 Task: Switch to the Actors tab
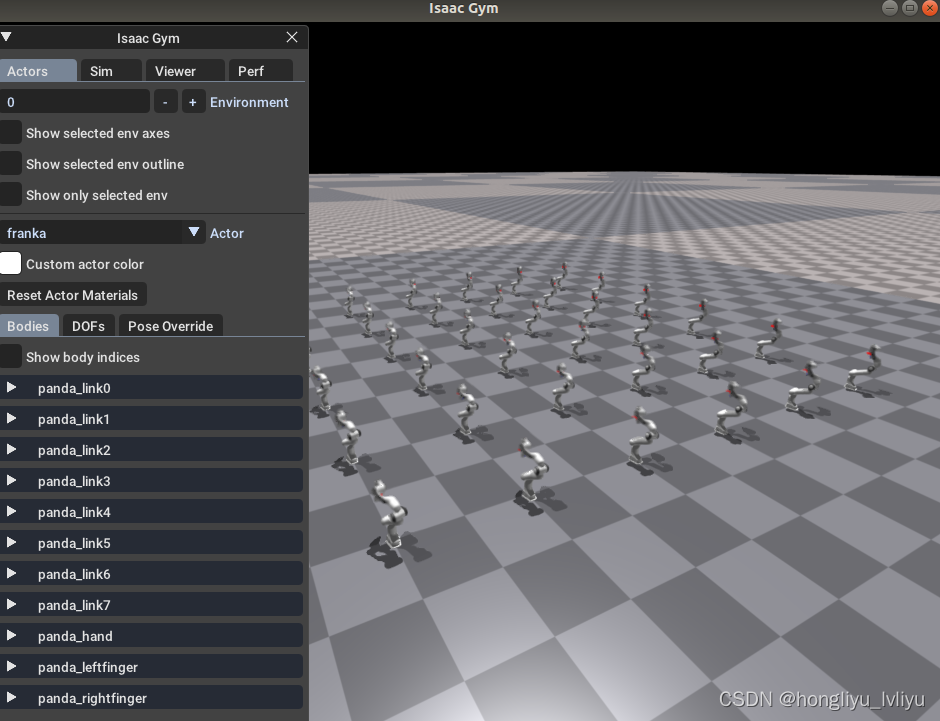pyautogui.click(x=38, y=71)
